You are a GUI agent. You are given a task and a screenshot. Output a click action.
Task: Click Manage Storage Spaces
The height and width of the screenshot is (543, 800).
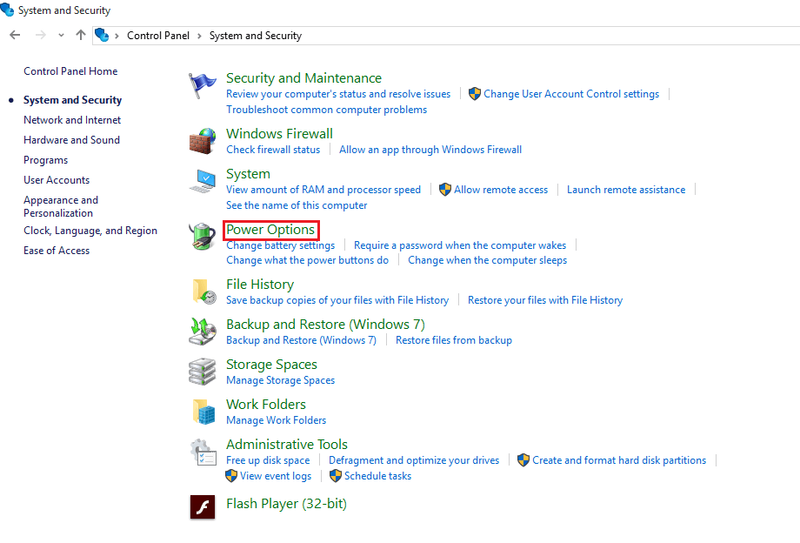coord(281,380)
